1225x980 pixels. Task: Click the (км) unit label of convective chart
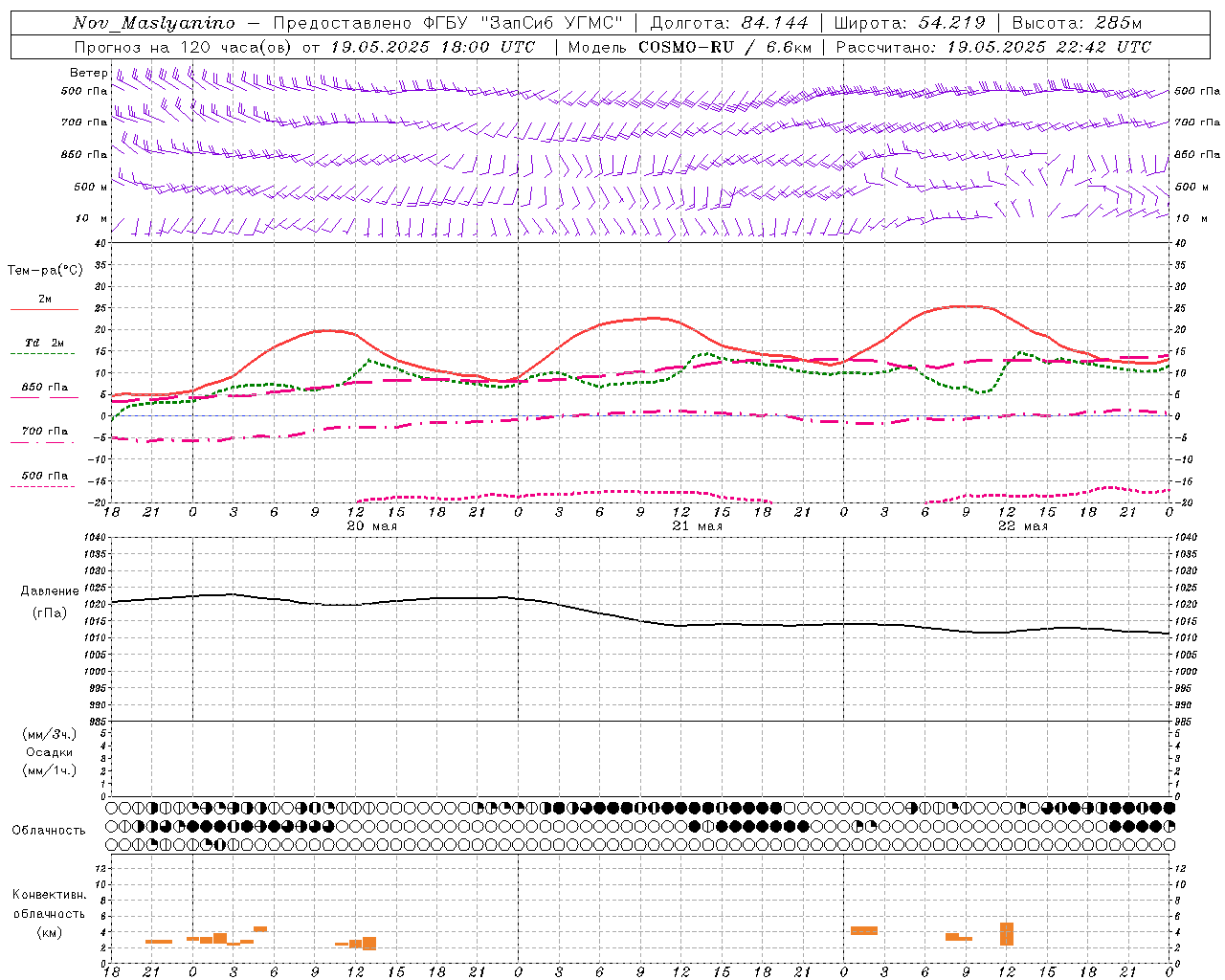[x=50, y=932]
